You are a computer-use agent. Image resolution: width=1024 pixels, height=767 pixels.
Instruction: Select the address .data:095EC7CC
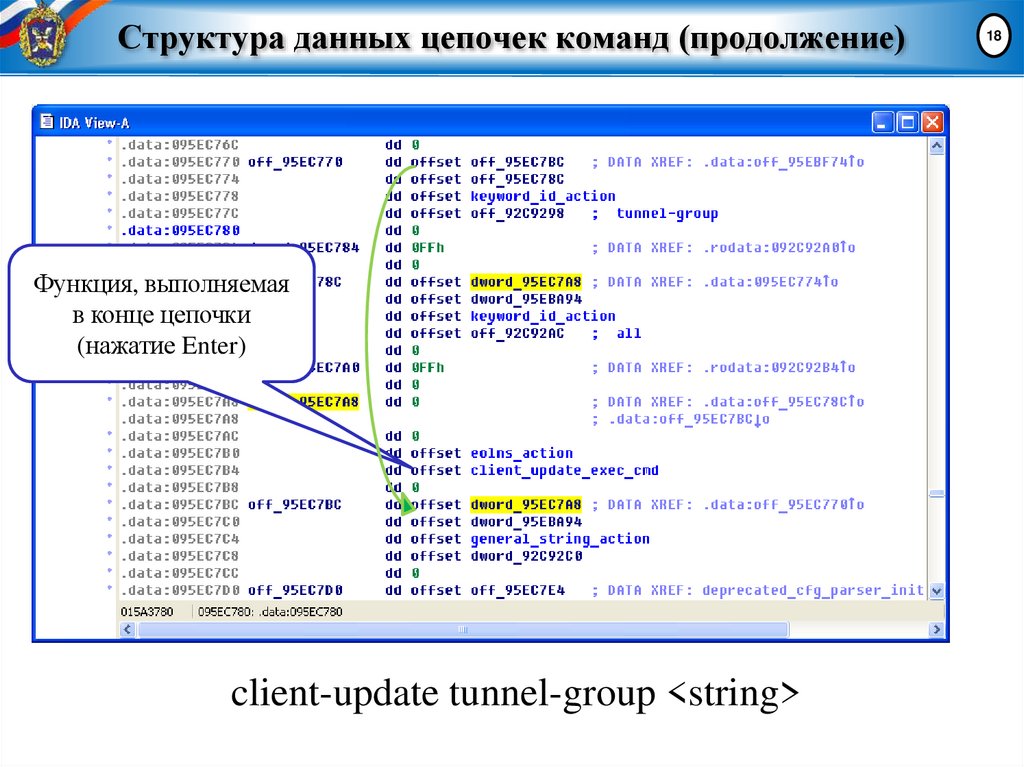tap(180, 573)
